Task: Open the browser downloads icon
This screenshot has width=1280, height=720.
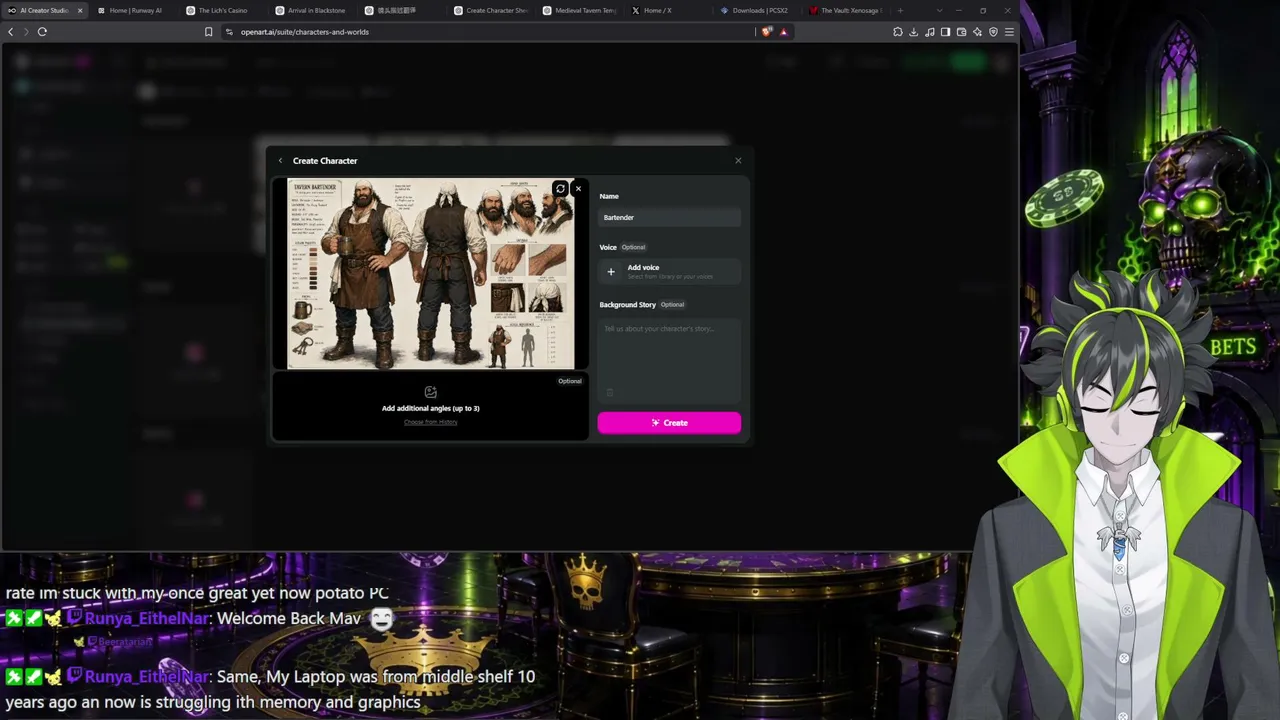Action: [913, 32]
